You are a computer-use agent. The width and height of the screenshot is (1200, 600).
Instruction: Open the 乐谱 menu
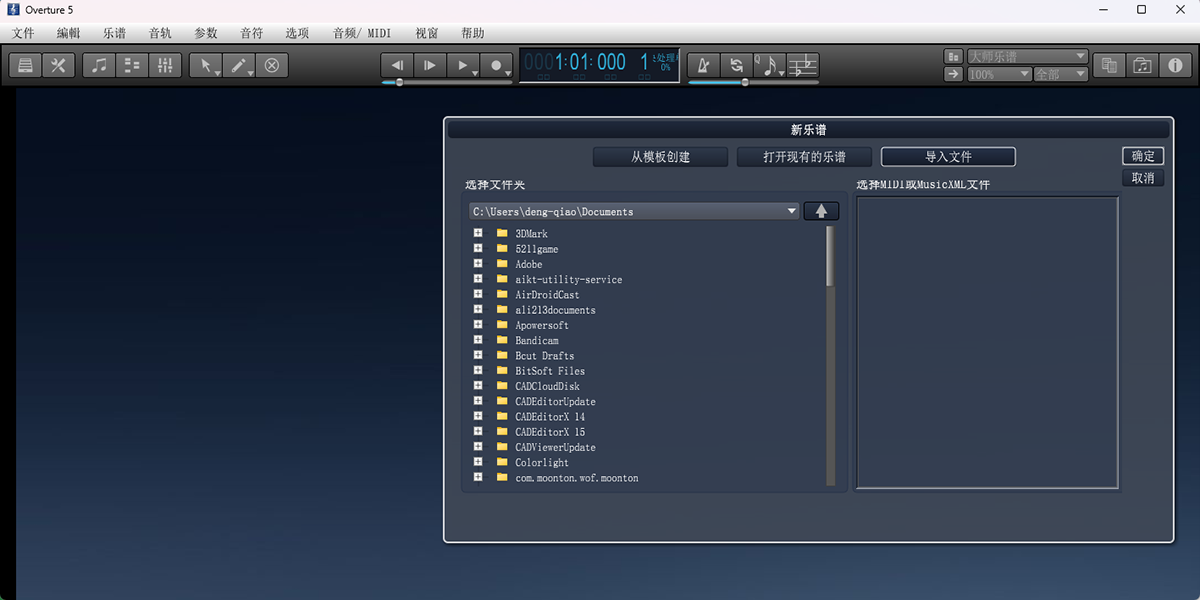(x=114, y=33)
